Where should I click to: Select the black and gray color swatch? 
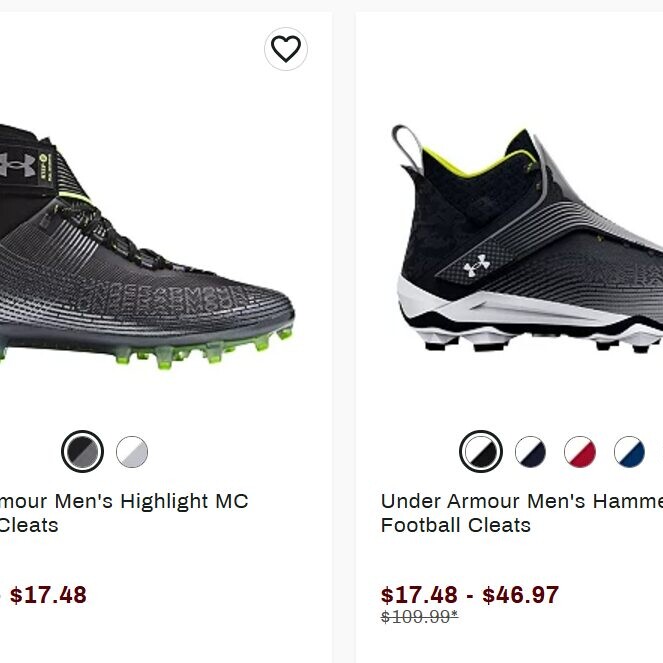pyautogui.click(x=82, y=452)
